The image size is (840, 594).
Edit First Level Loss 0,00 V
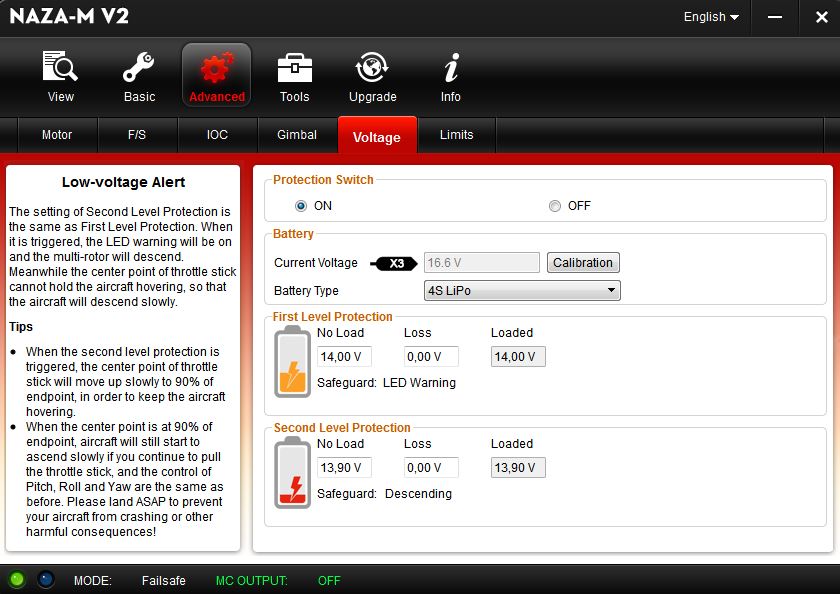pyautogui.click(x=431, y=357)
